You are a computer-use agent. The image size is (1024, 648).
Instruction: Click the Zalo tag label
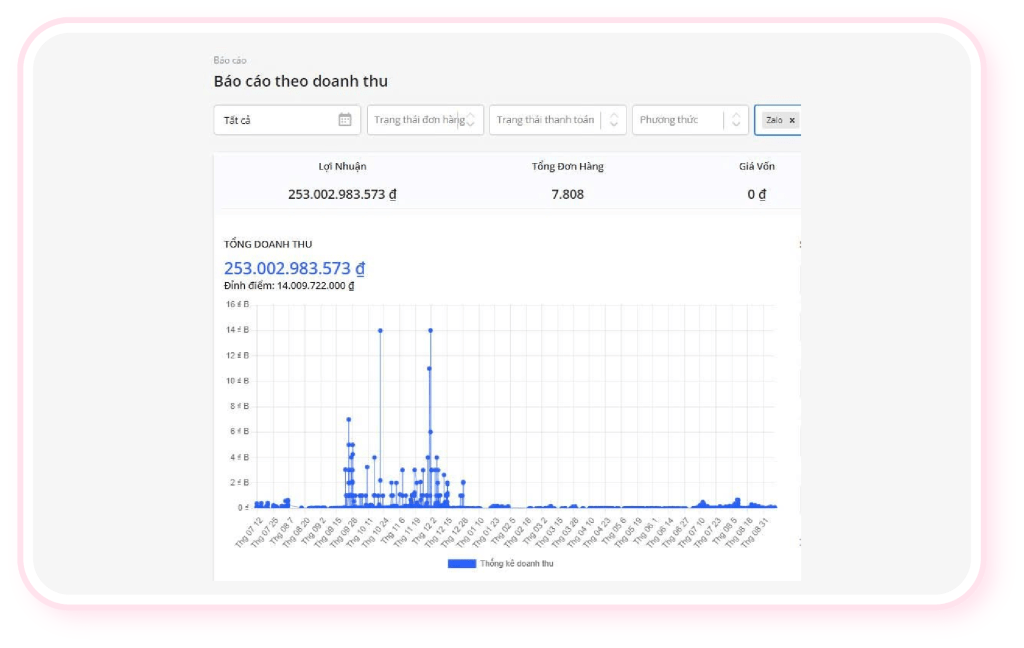tap(774, 120)
